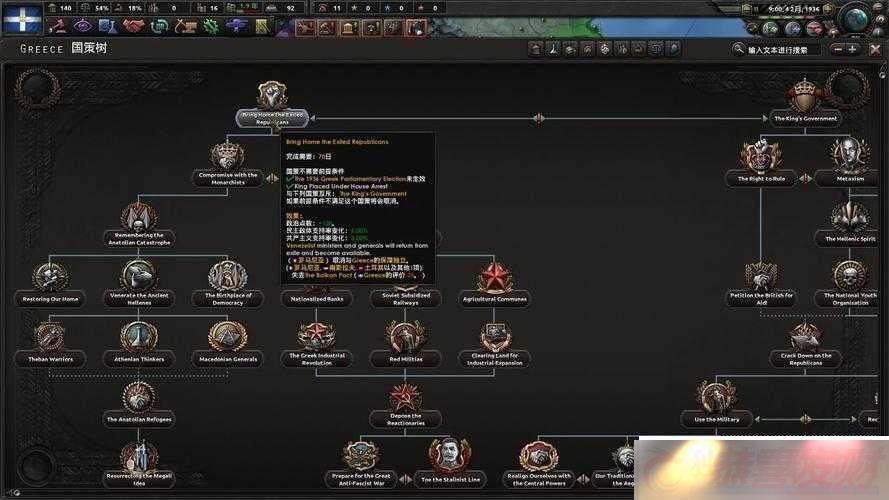889x500 pixels.
Task: Open the Decisions gavel icon
Action: (58, 27)
